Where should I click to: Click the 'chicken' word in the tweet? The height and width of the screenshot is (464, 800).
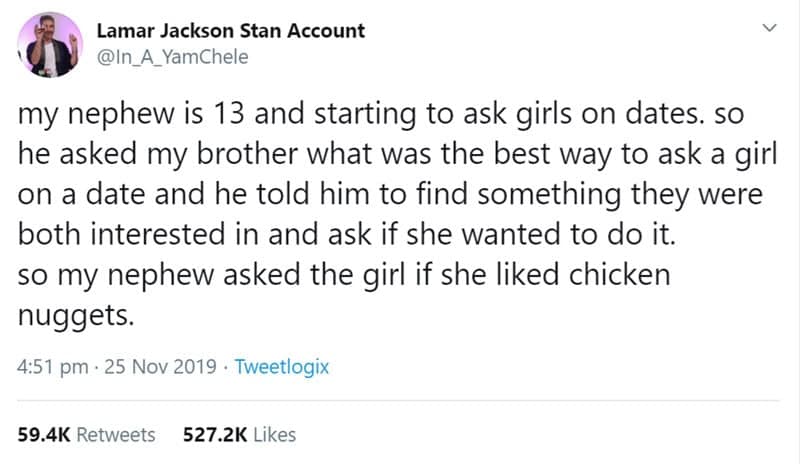pos(614,276)
